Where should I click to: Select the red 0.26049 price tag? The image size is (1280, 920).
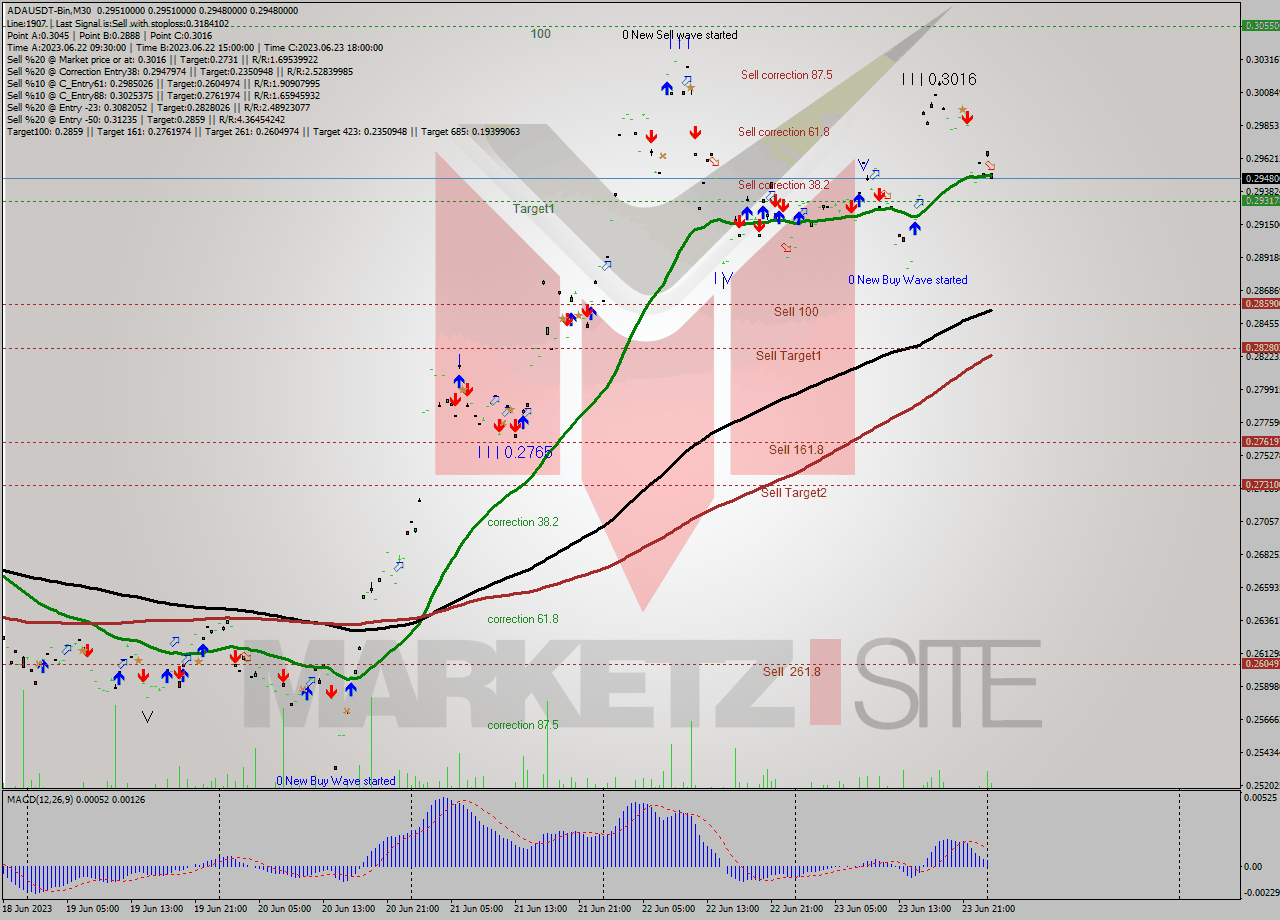(x=1260, y=663)
